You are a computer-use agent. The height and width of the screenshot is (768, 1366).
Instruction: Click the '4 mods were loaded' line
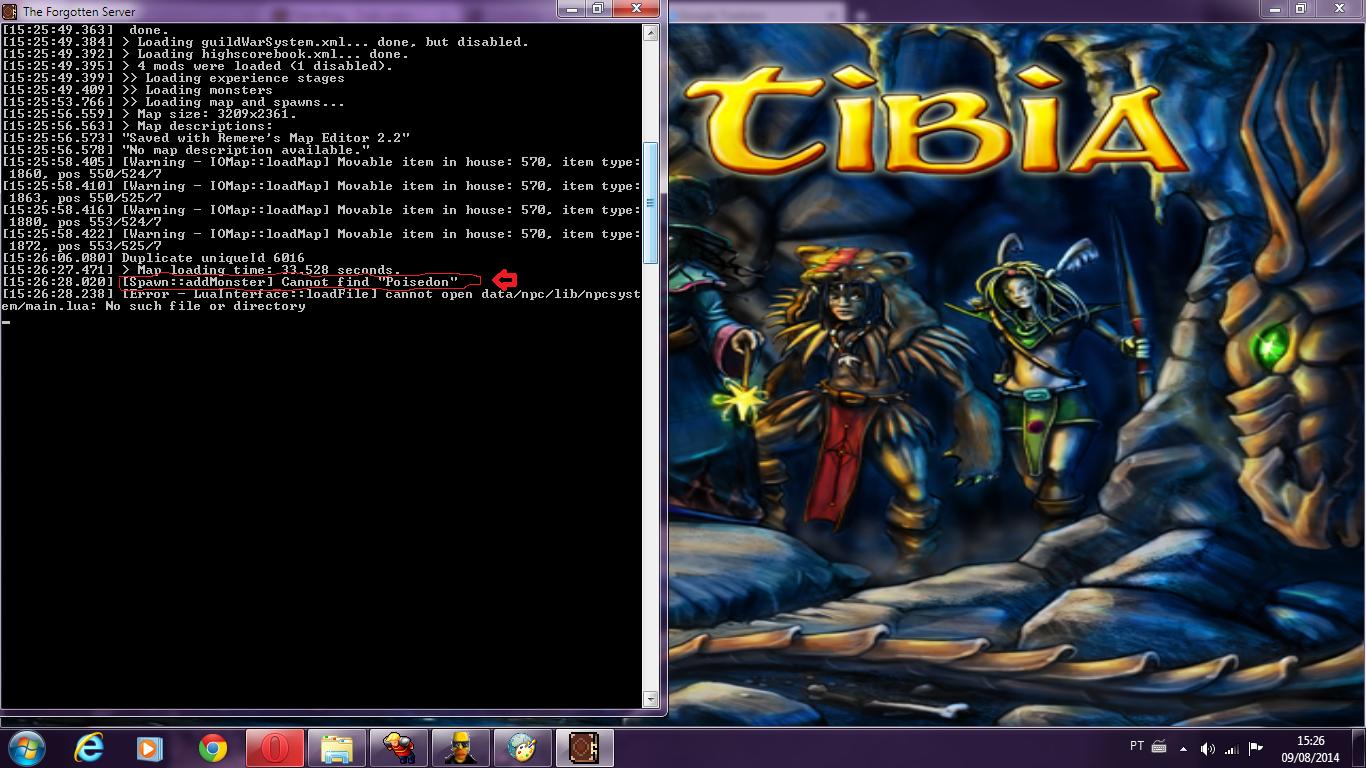tap(197, 66)
